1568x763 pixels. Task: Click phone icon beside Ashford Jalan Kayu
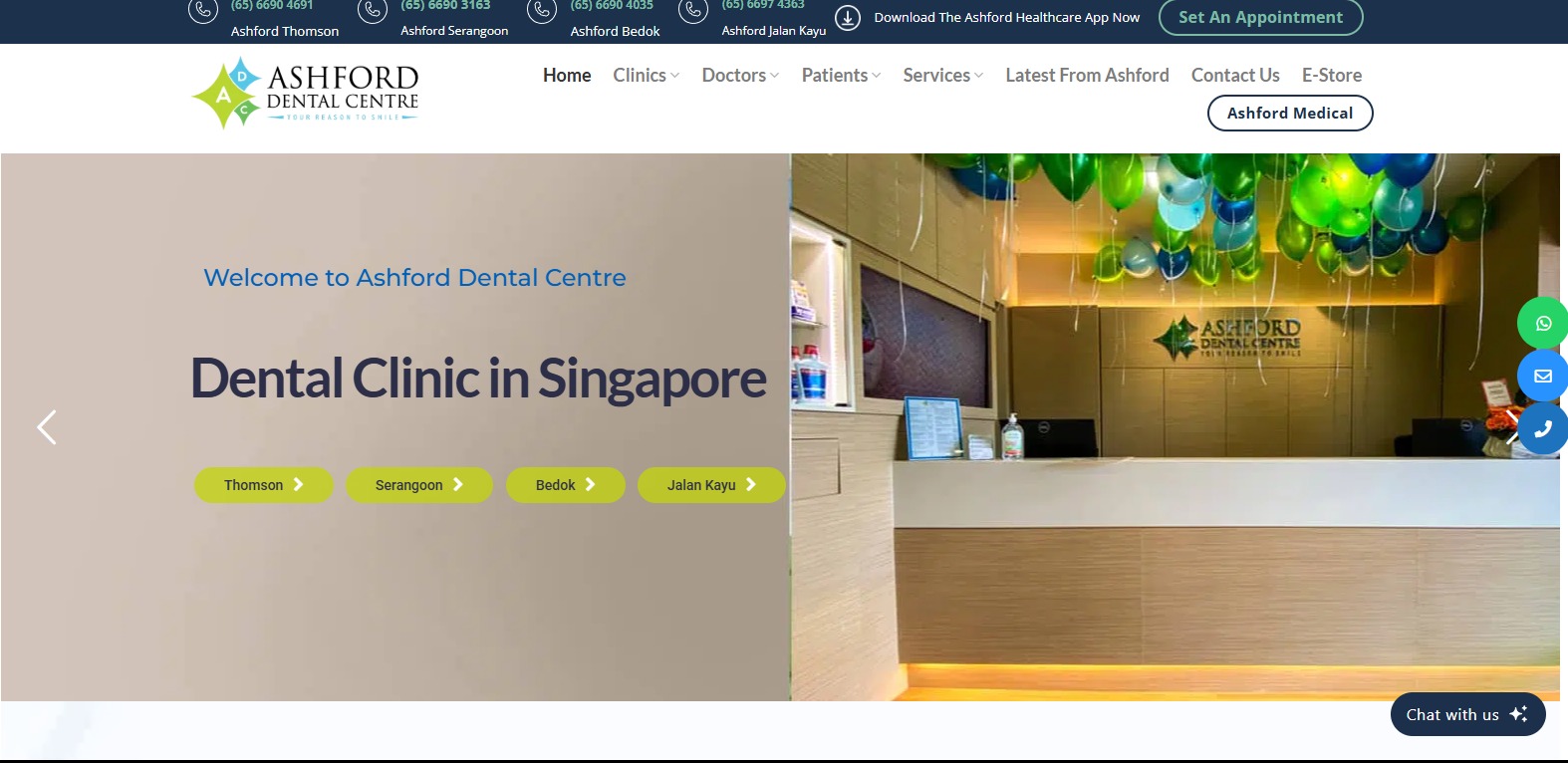click(x=693, y=11)
